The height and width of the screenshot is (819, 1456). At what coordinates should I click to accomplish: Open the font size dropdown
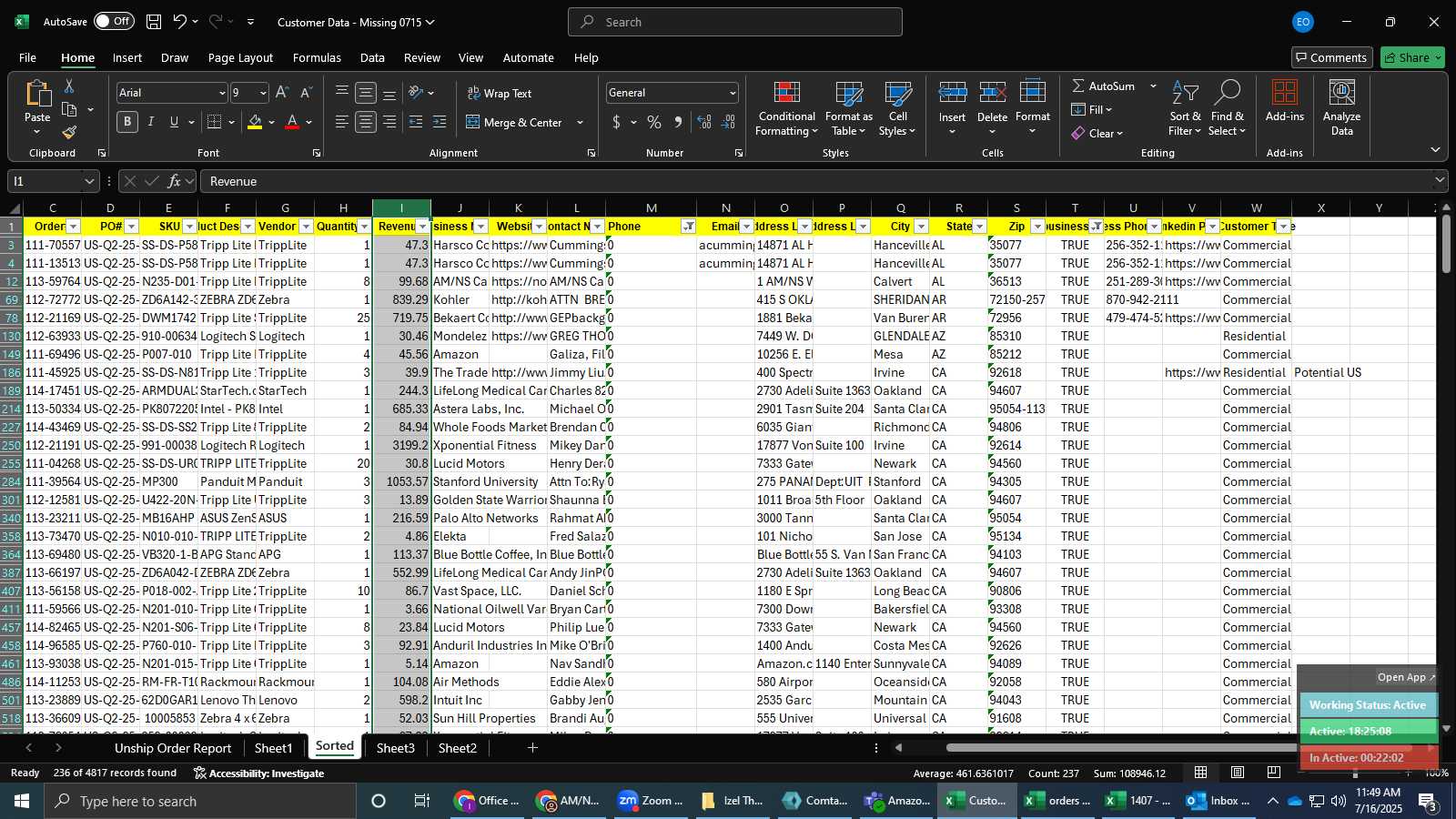[263, 93]
